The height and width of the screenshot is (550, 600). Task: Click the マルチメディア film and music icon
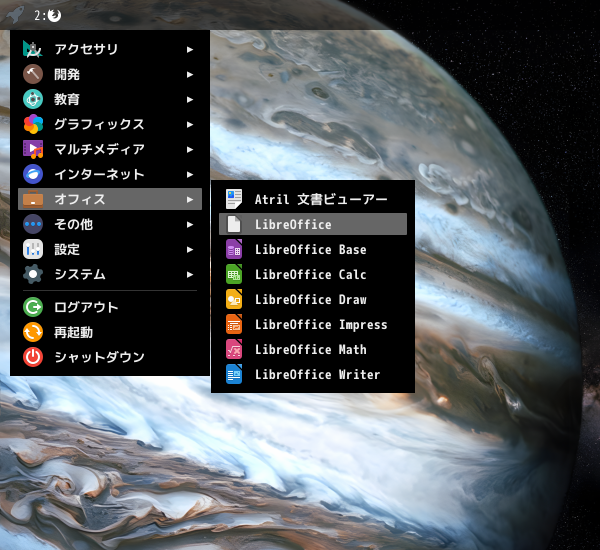pyautogui.click(x=33, y=149)
